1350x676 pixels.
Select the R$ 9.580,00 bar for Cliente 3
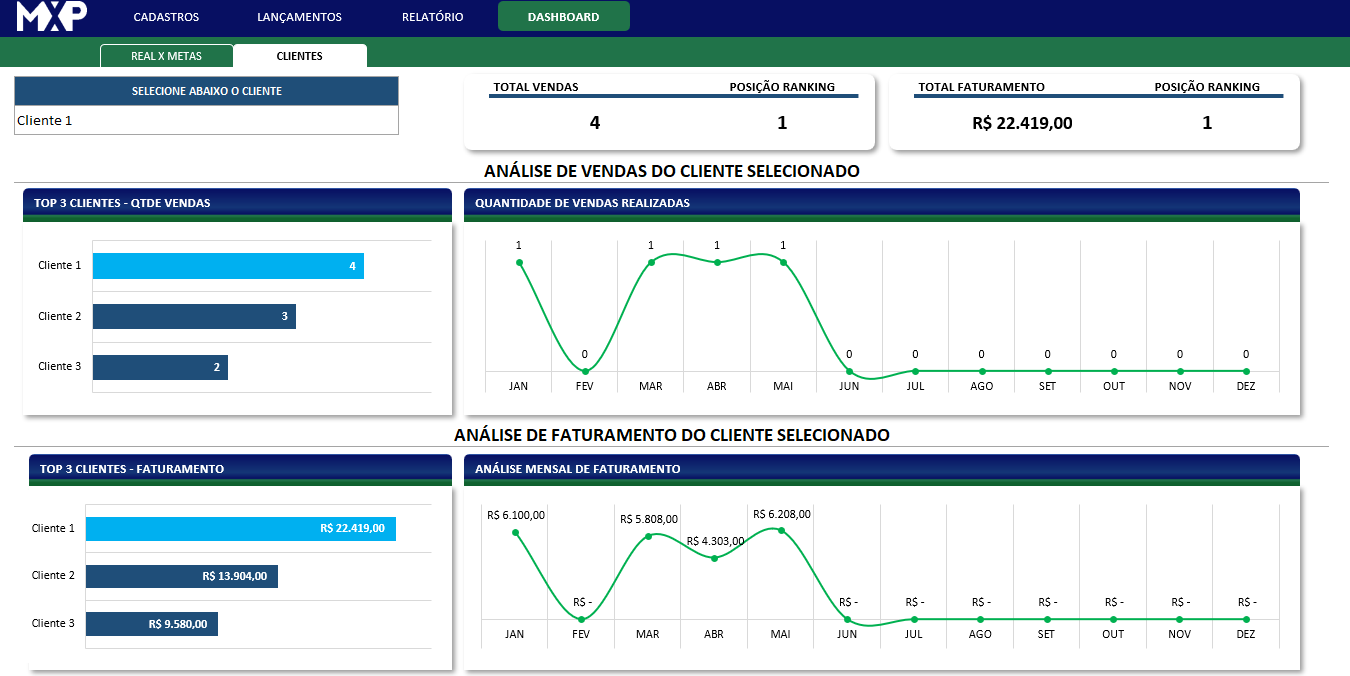(x=151, y=624)
